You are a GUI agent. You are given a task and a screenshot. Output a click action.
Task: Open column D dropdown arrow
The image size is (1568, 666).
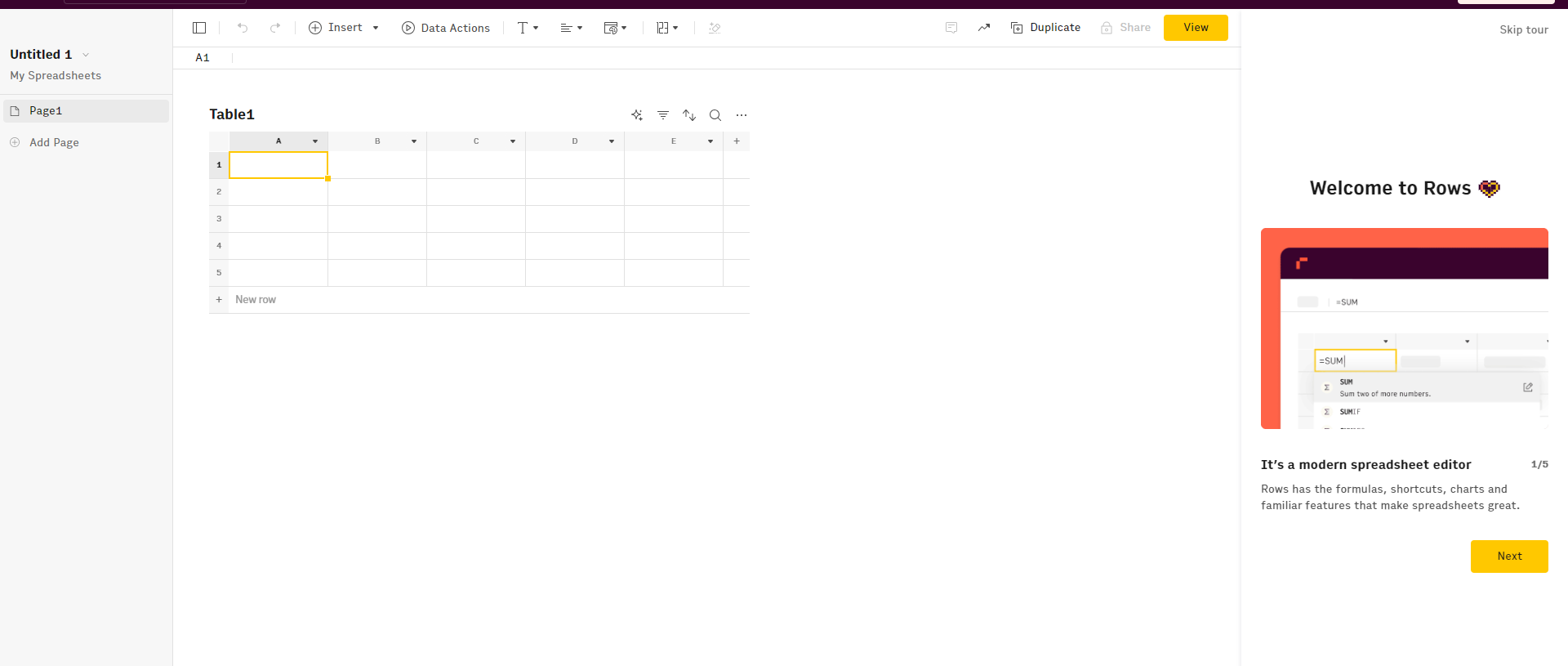[x=612, y=141]
